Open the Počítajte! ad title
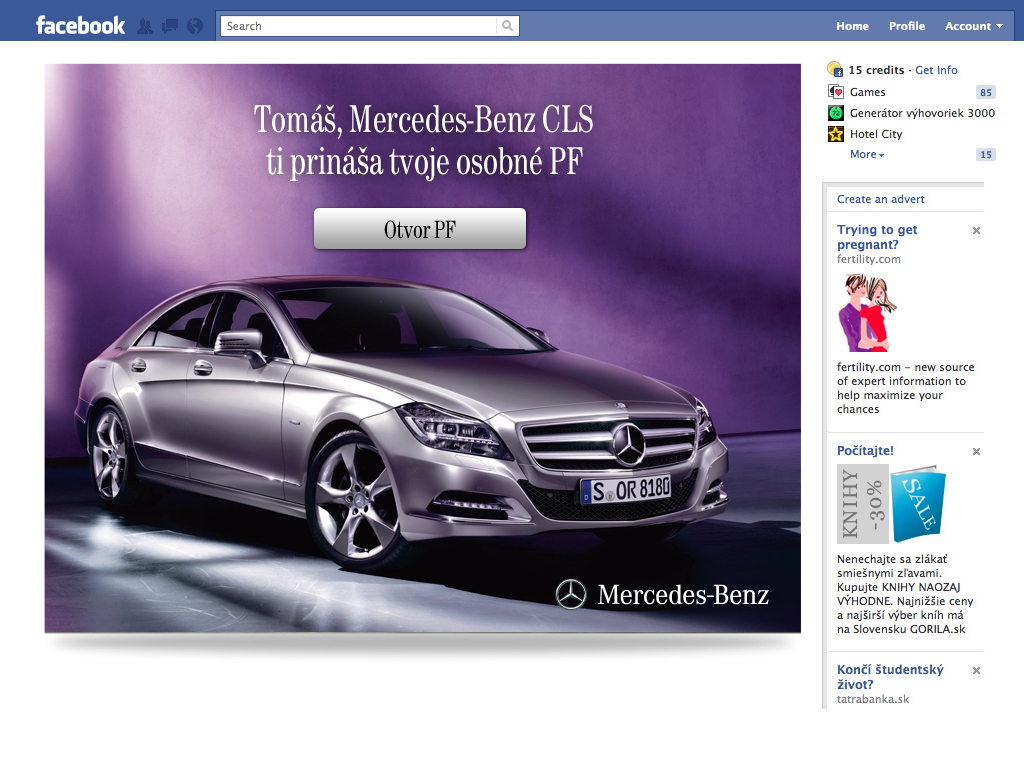 click(x=865, y=450)
